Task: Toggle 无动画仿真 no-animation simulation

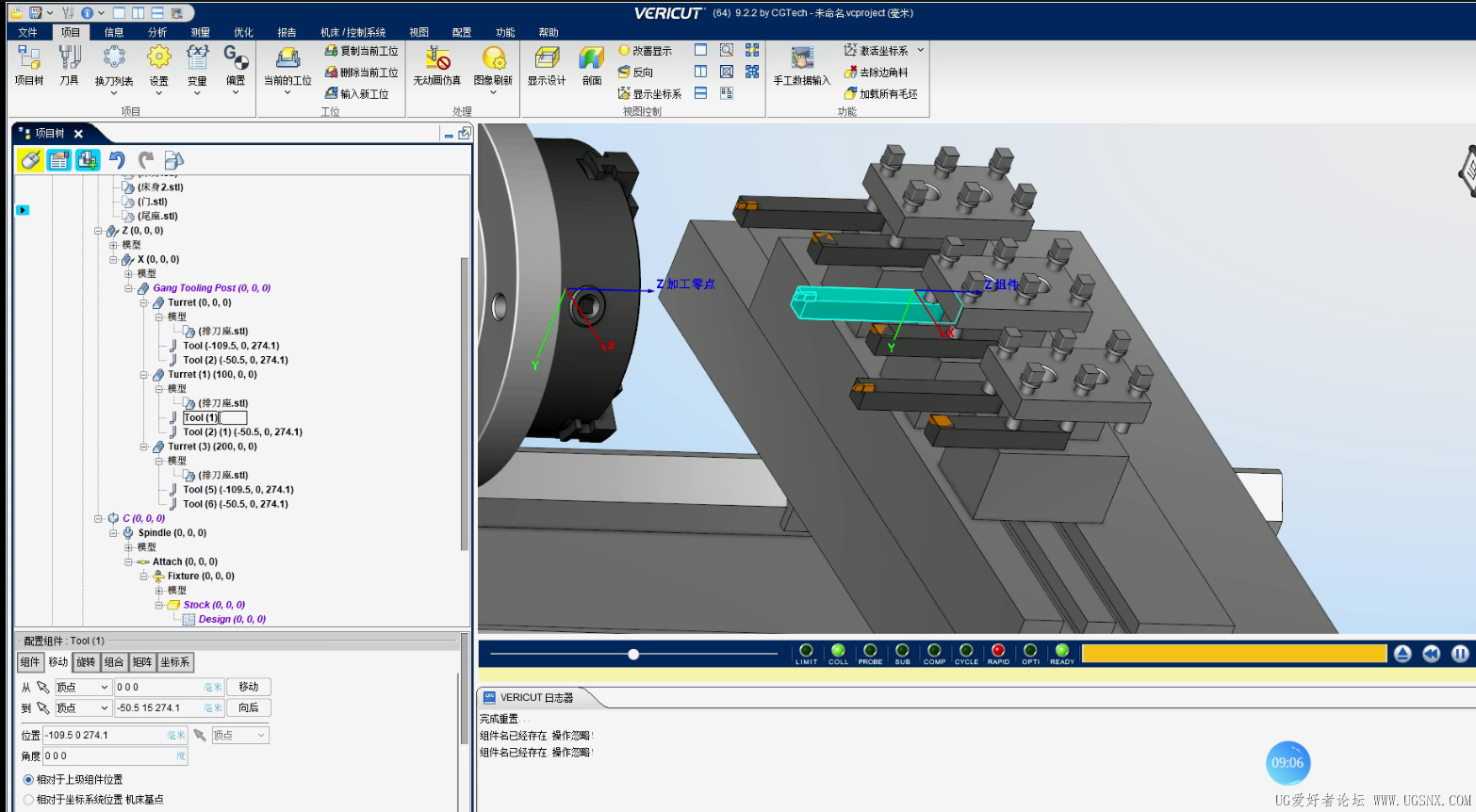Action: click(437, 65)
